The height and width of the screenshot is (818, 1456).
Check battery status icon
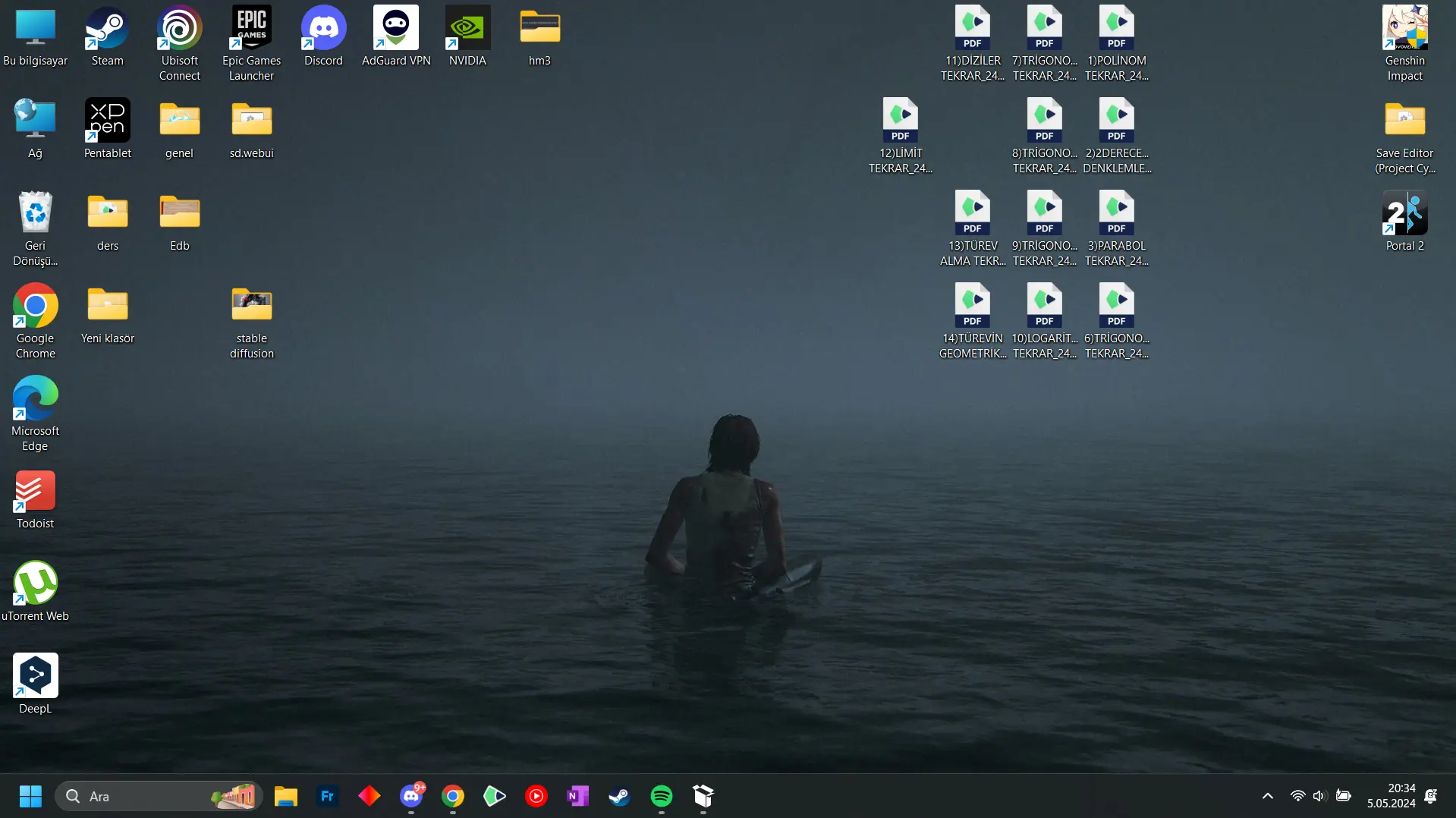(x=1343, y=796)
